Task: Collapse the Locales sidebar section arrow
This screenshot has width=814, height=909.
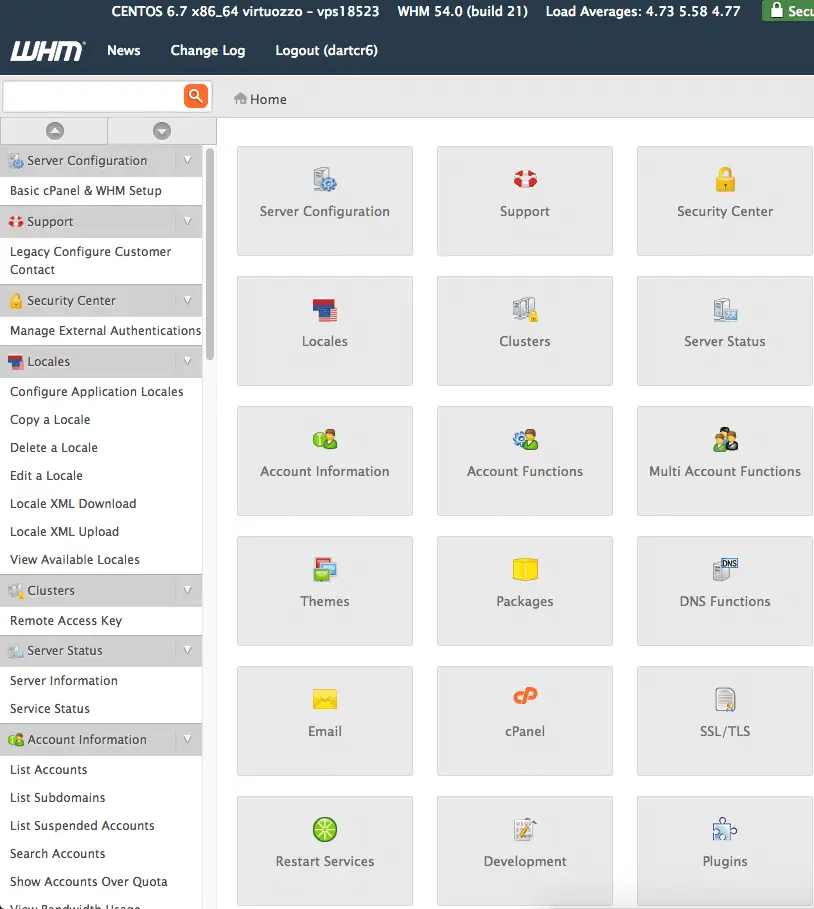Action: point(187,361)
